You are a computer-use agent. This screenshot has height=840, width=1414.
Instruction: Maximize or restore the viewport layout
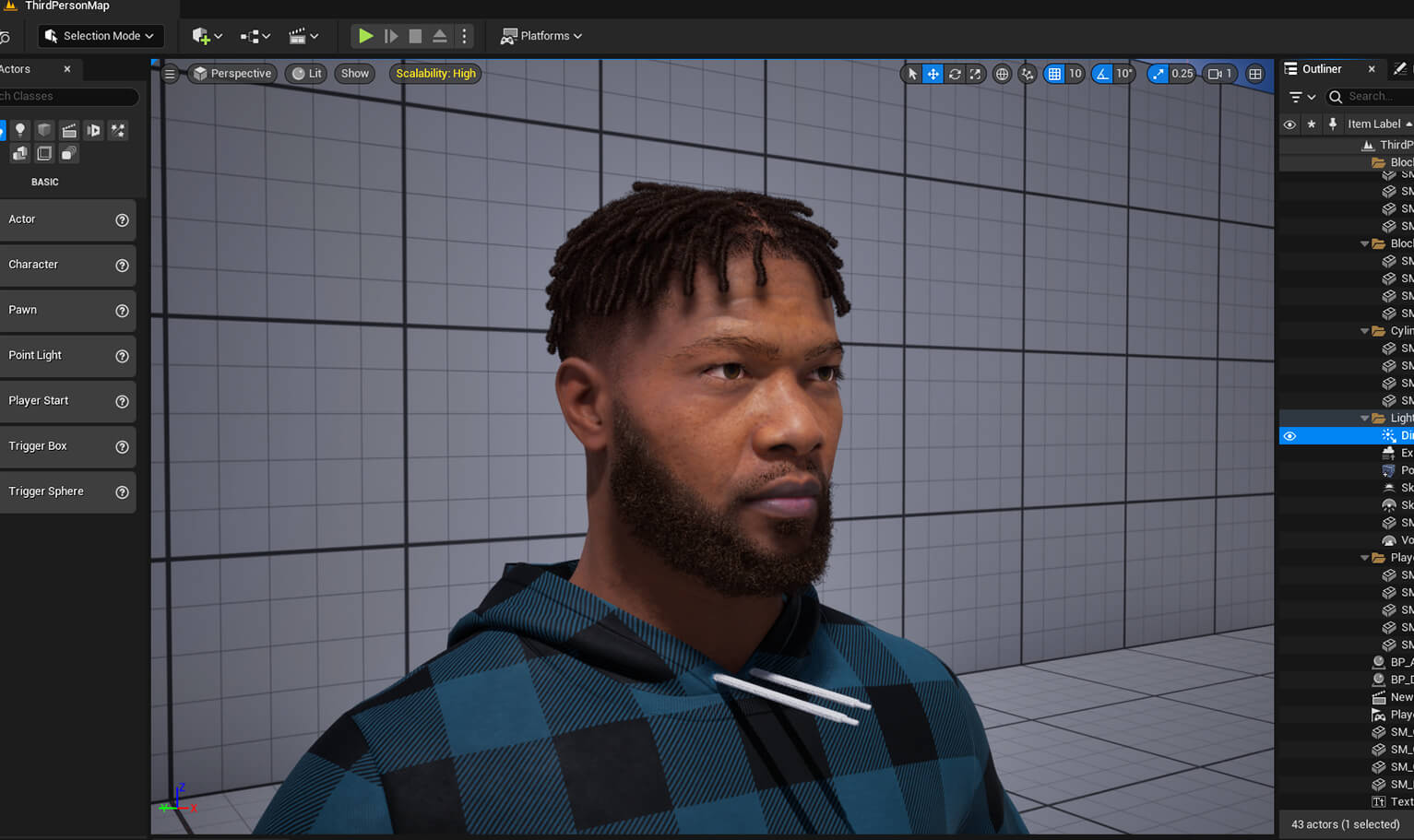tap(1255, 74)
